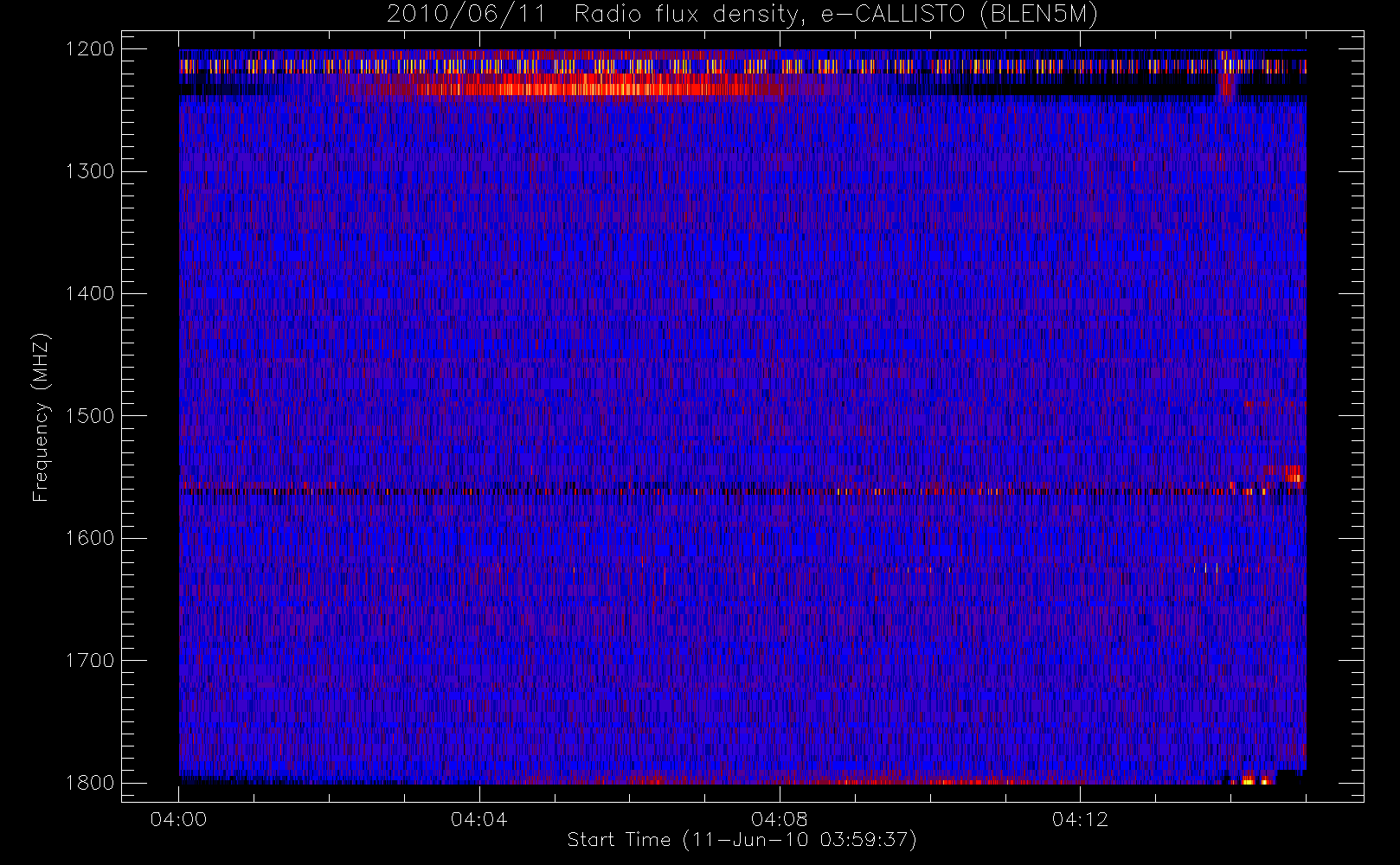
Task: Click the '04:00' time axis label
Action: 178,819
